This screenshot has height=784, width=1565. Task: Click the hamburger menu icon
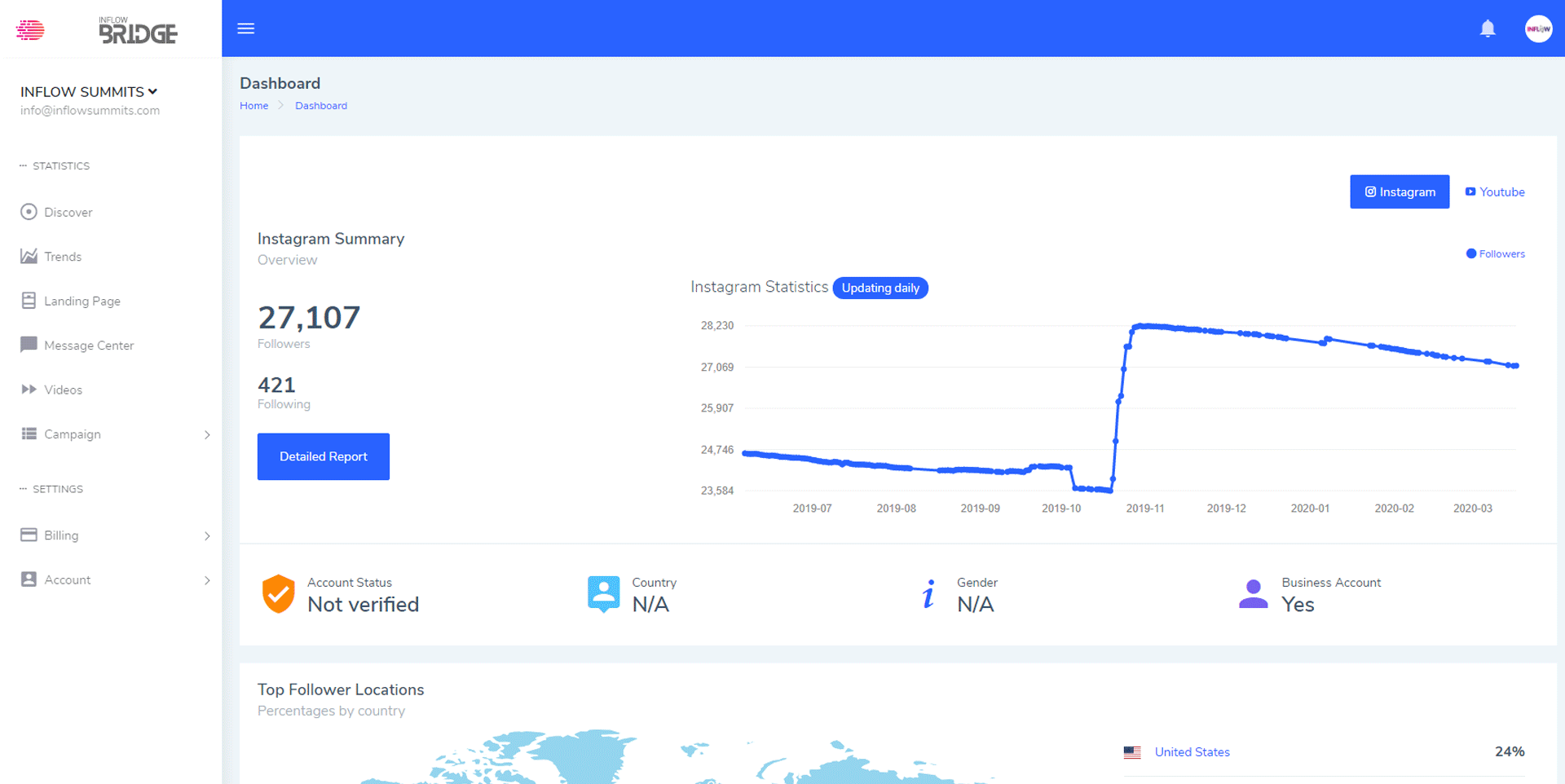[x=245, y=29]
